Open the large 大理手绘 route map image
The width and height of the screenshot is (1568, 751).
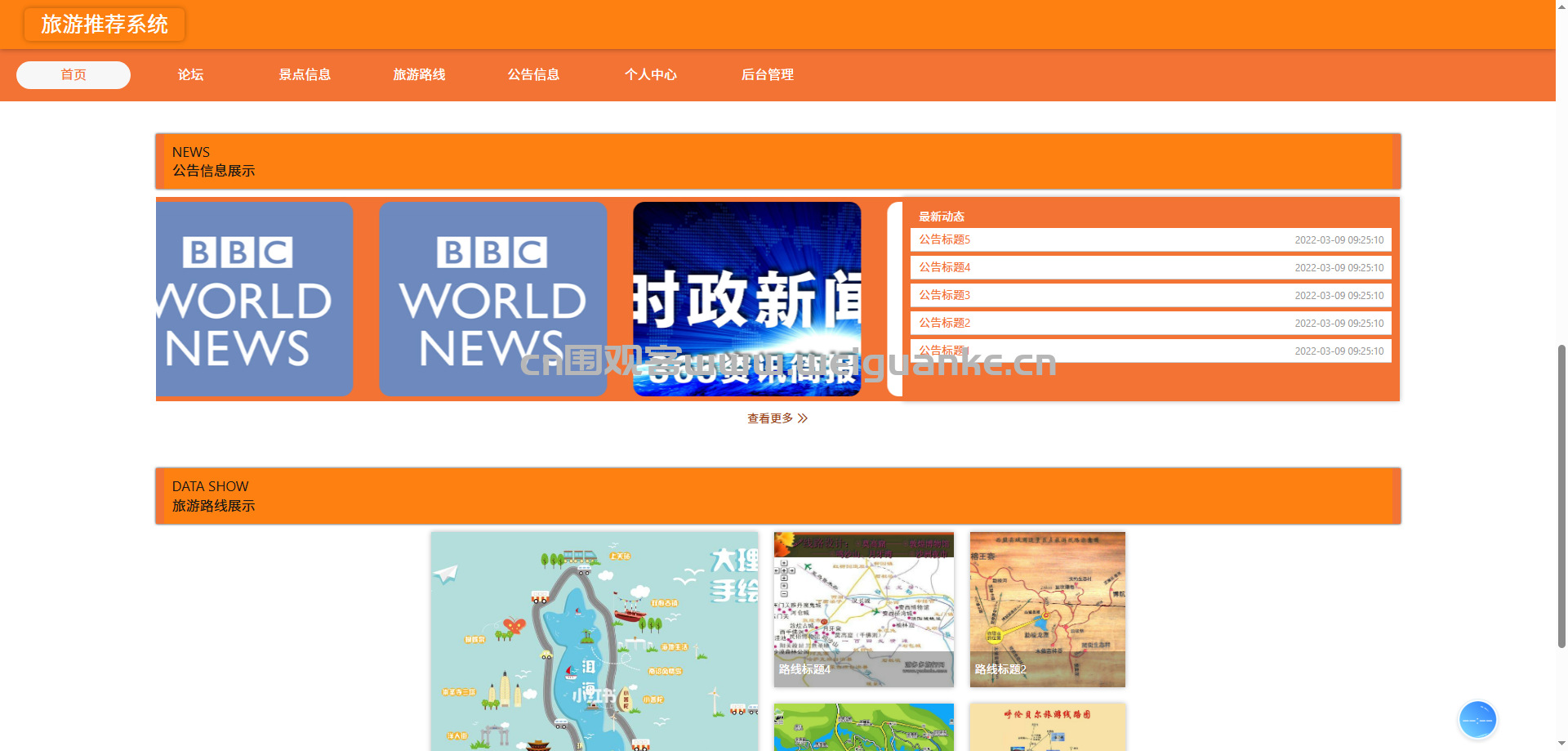click(x=595, y=641)
